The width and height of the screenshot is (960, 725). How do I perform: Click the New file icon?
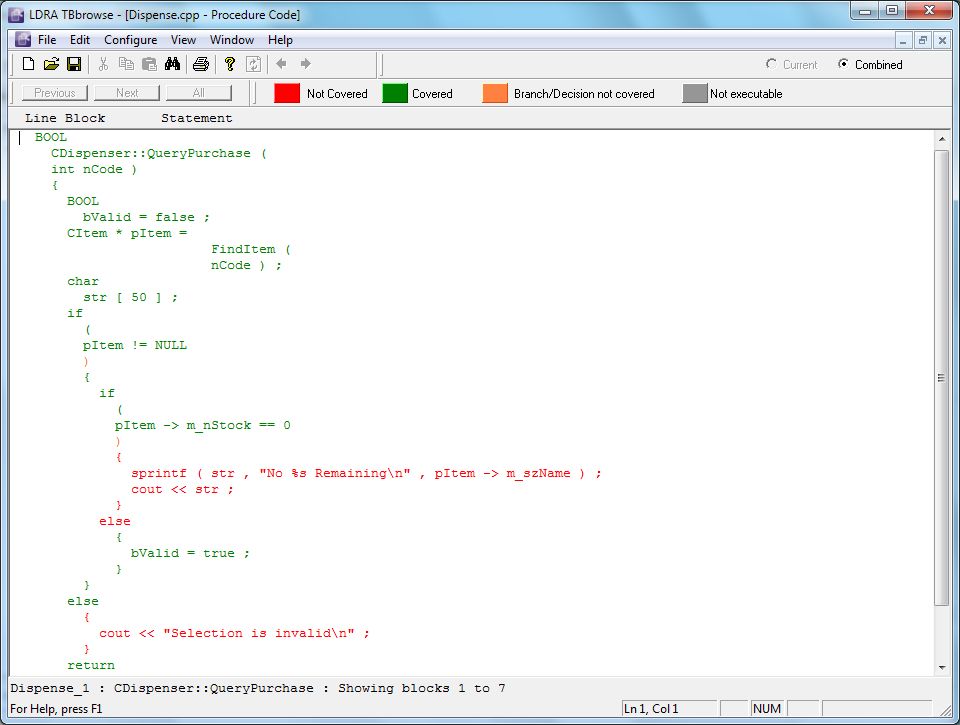pos(28,64)
